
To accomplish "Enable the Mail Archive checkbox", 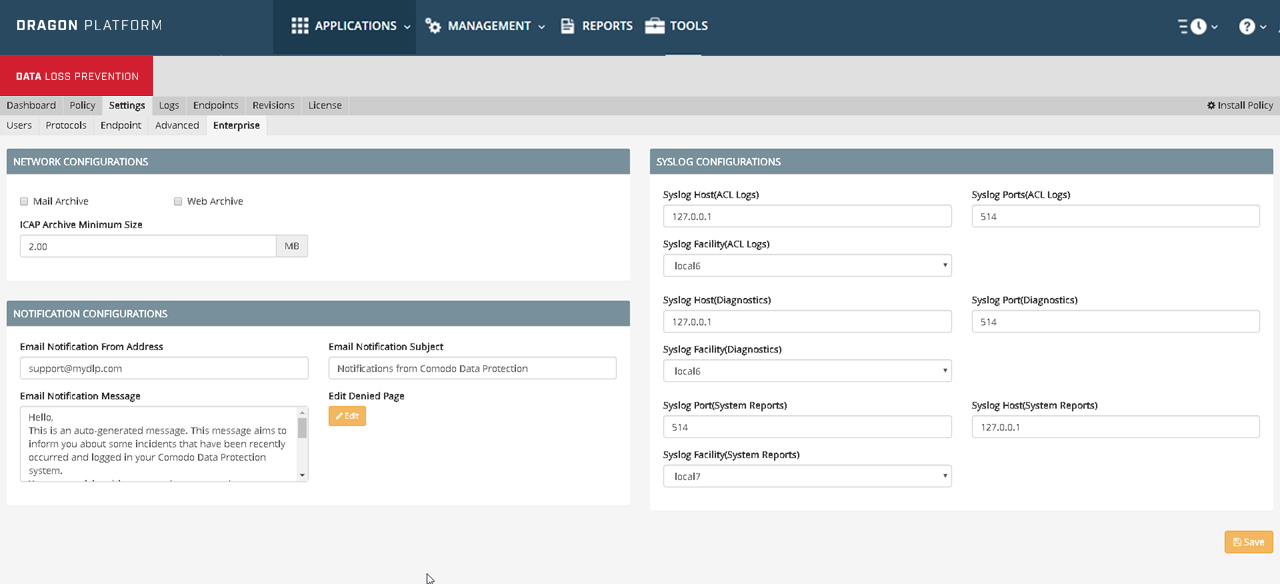I will (x=25, y=201).
